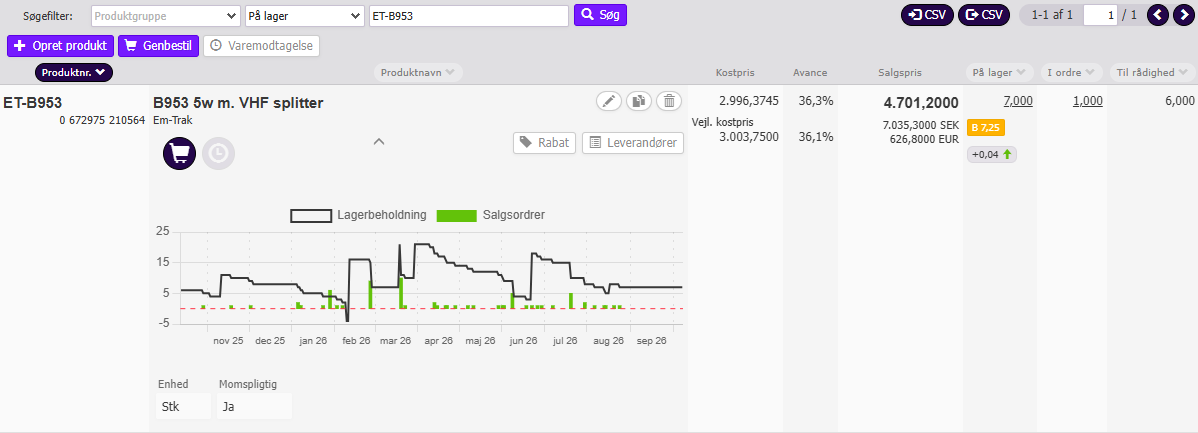Click the Em-Trak manufacturer text

coord(172,120)
